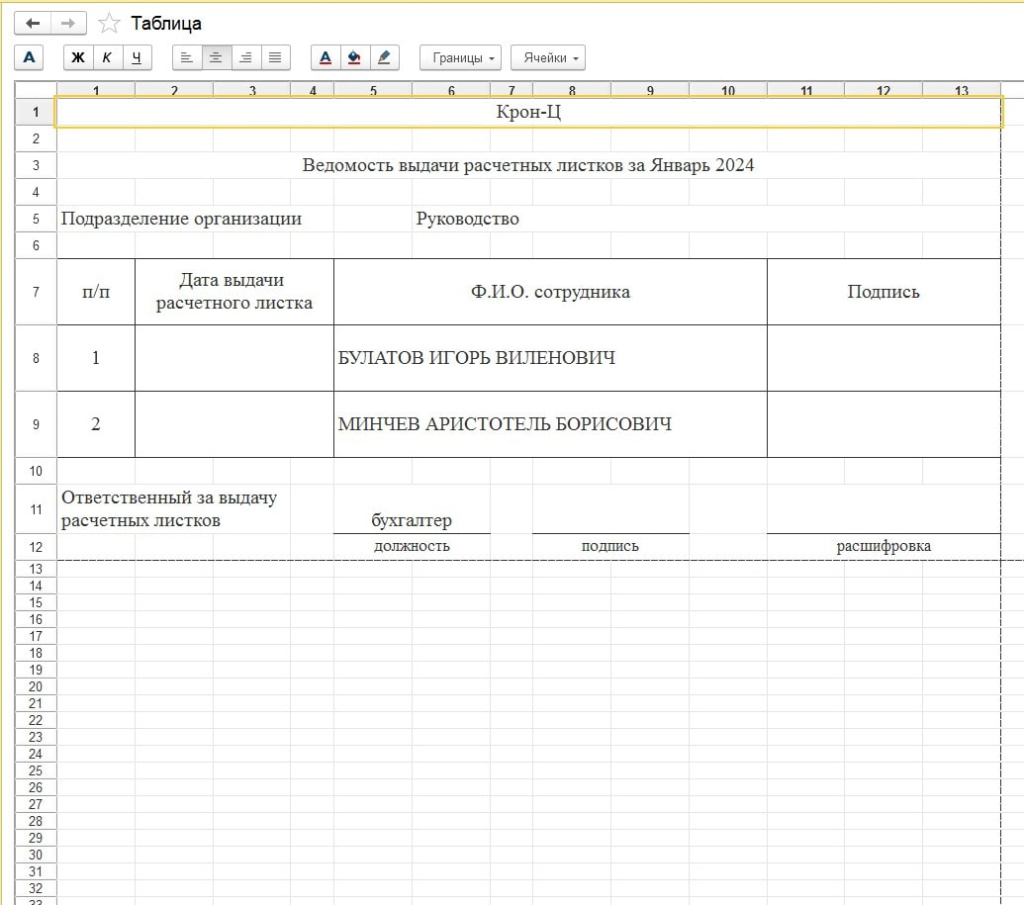Open the font settings with the A button
The width and height of the screenshot is (1024, 905).
click(29, 57)
